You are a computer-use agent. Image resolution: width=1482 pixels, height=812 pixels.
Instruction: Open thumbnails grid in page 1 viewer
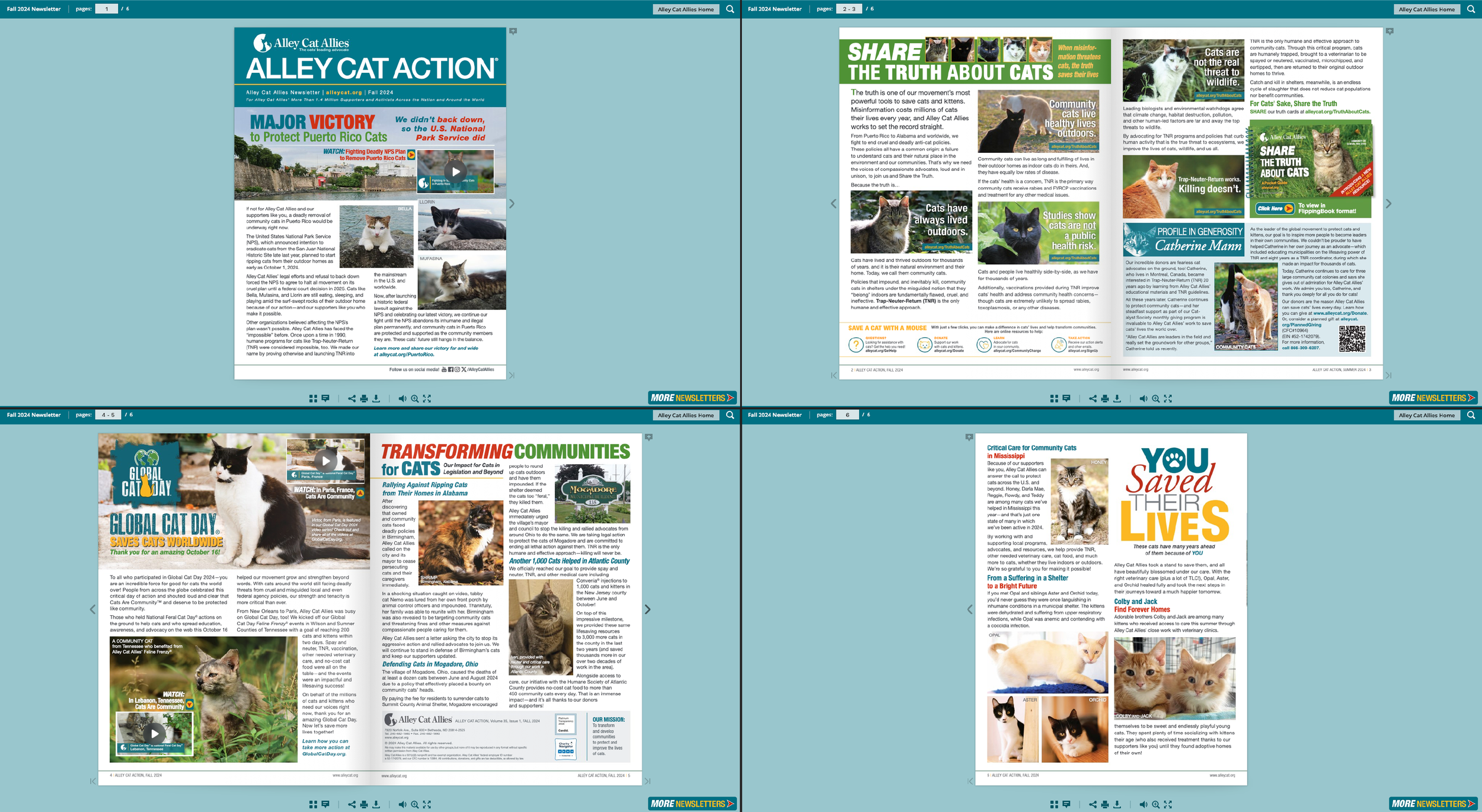(x=313, y=398)
